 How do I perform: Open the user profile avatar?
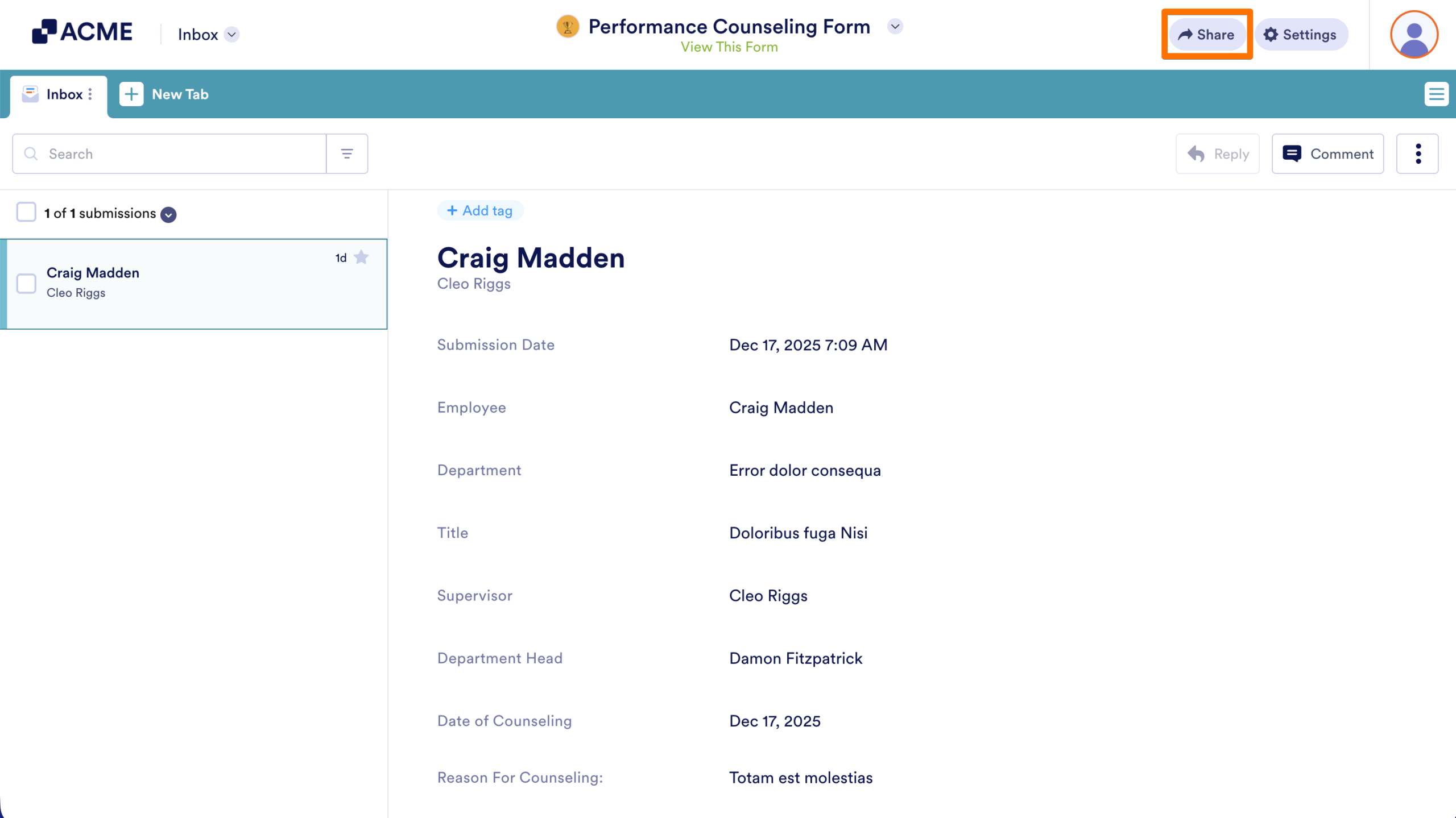pos(1414,35)
